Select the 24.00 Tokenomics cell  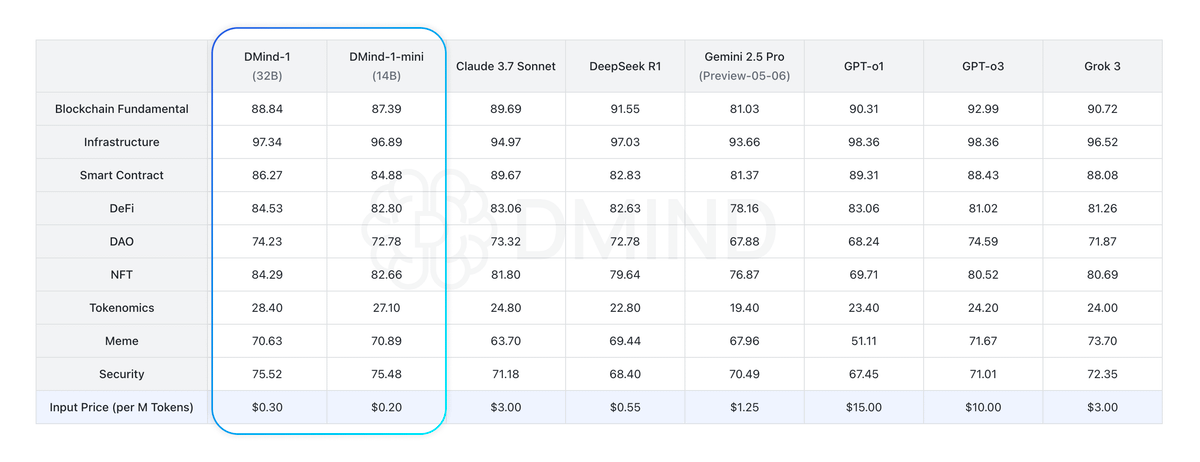click(x=1103, y=308)
